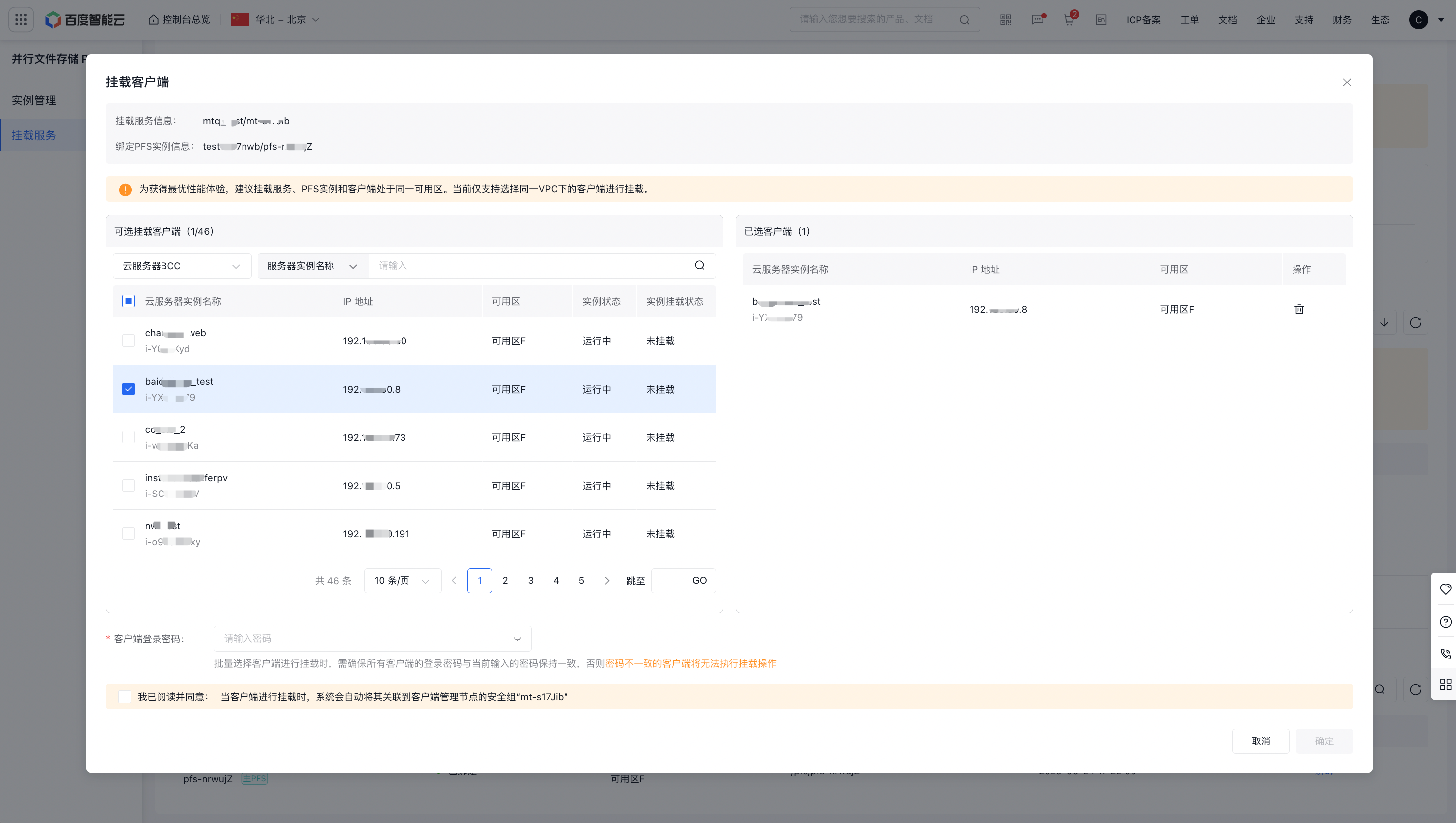Click the 控制台总览 home icon link
Viewport: 1456px width, 823px height.
point(178,20)
